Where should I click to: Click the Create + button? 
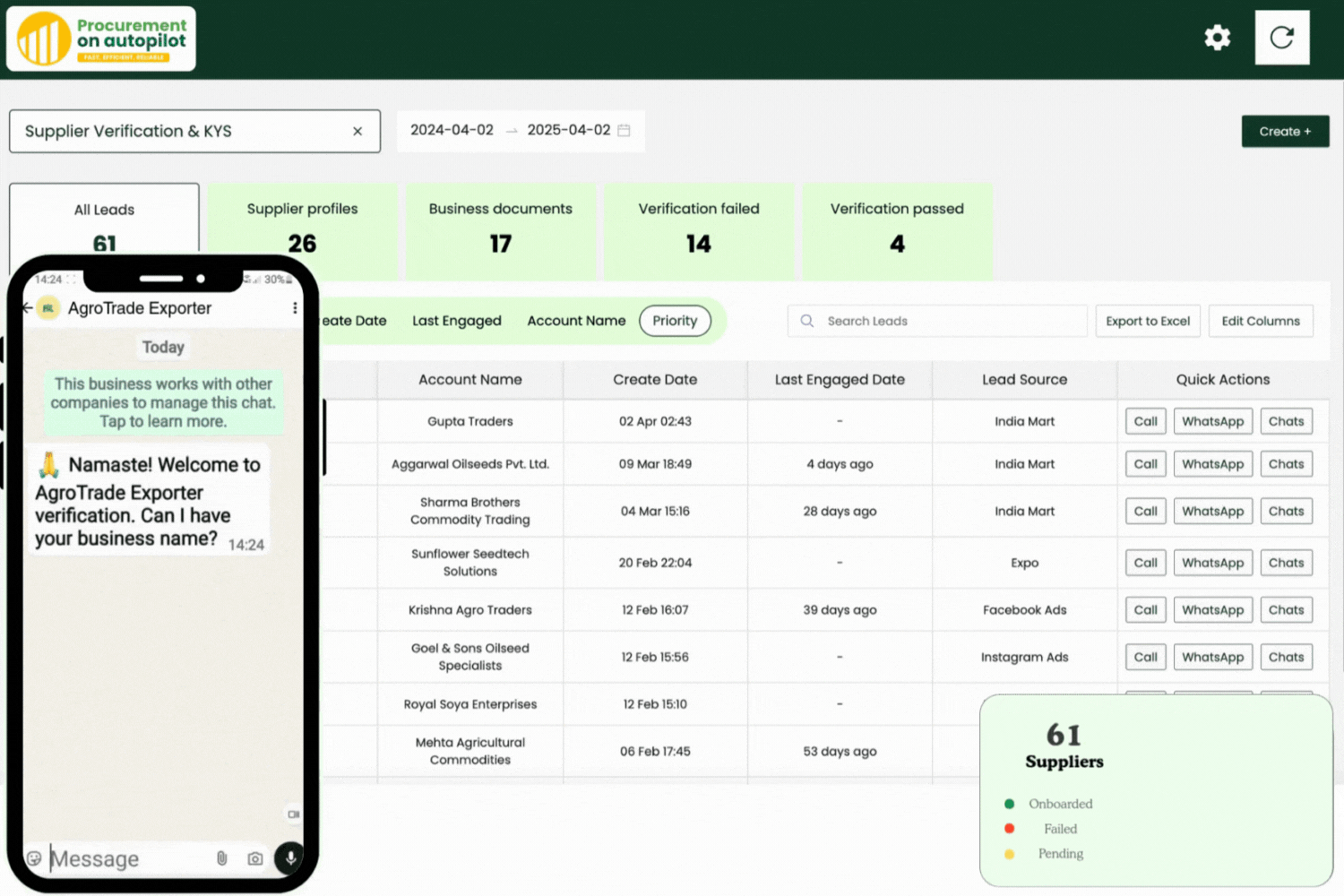pyautogui.click(x=1285, y=132)
